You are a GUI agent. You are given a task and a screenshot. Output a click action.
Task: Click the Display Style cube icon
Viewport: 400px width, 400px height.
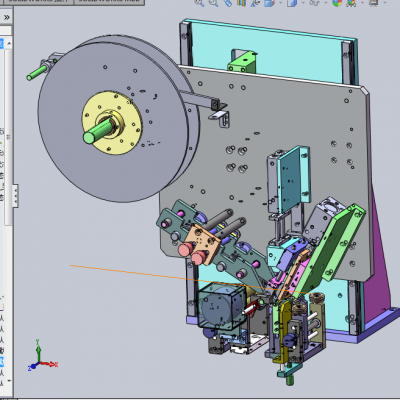click(269, 3)
